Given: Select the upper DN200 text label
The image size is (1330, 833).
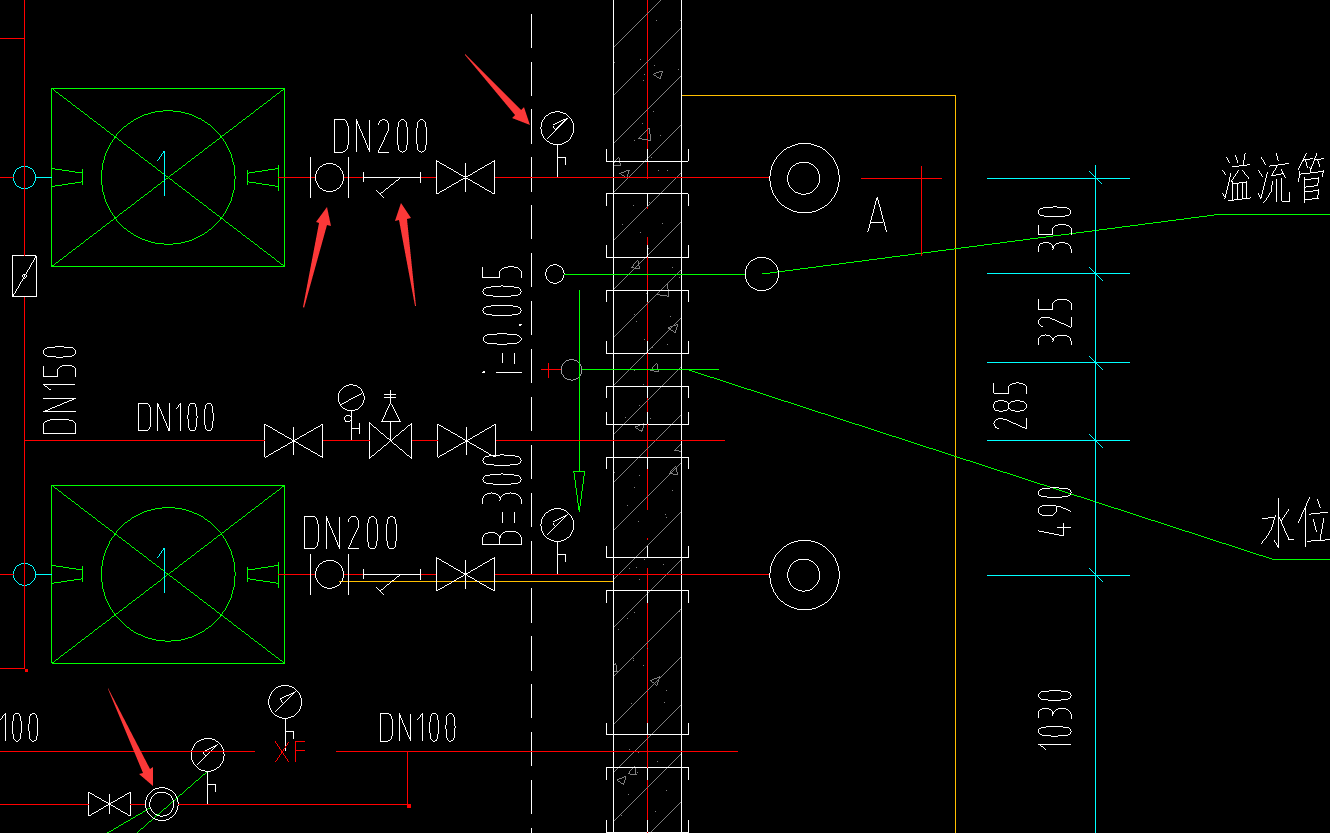Looking at the screenshot, I should tap(381, 136).
